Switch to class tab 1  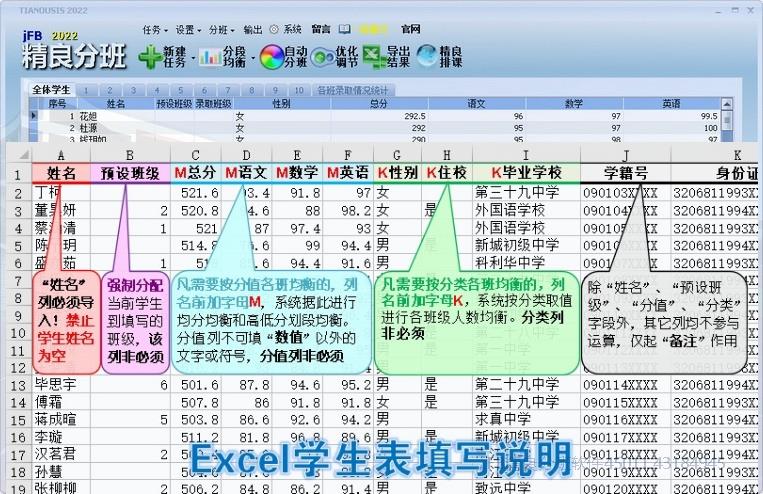(x=86, y=90)
